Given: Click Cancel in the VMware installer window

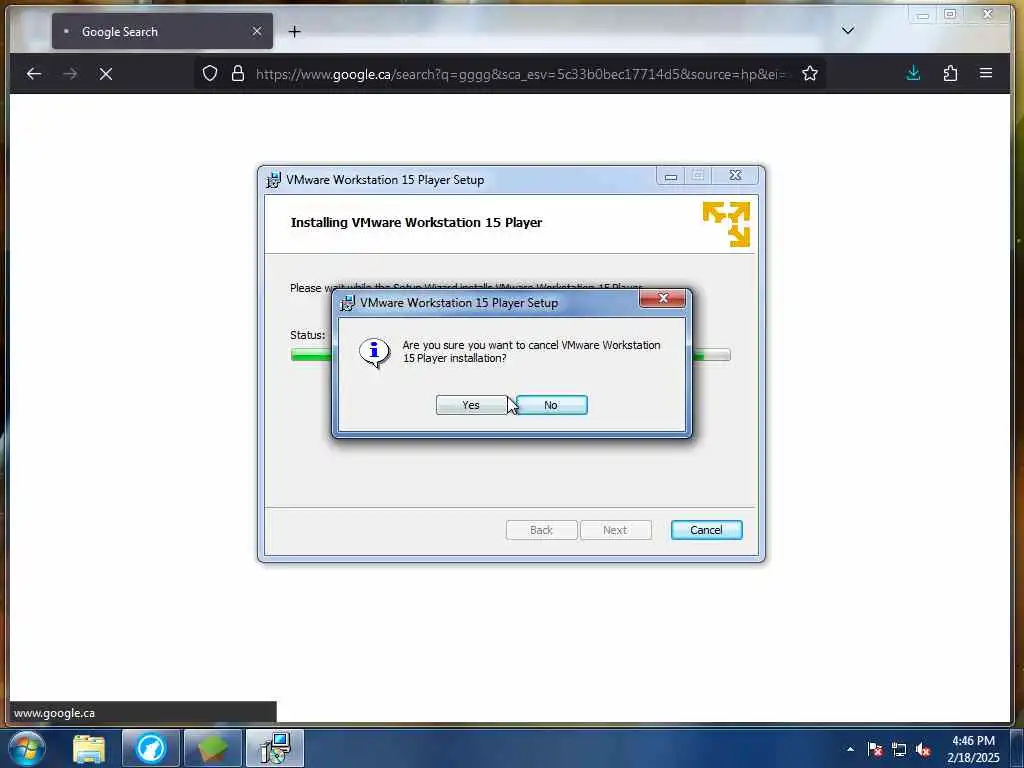Looking at the screenshot, I should (706, 530).
